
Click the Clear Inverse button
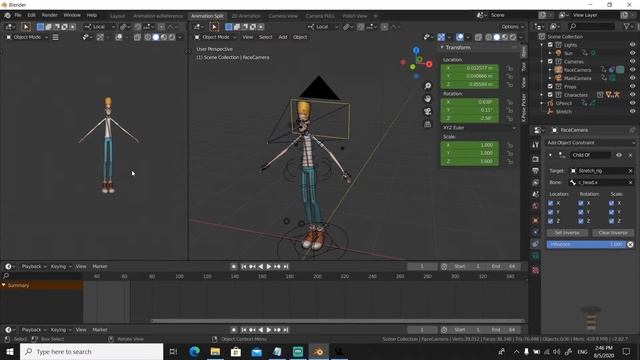(613, 233)
